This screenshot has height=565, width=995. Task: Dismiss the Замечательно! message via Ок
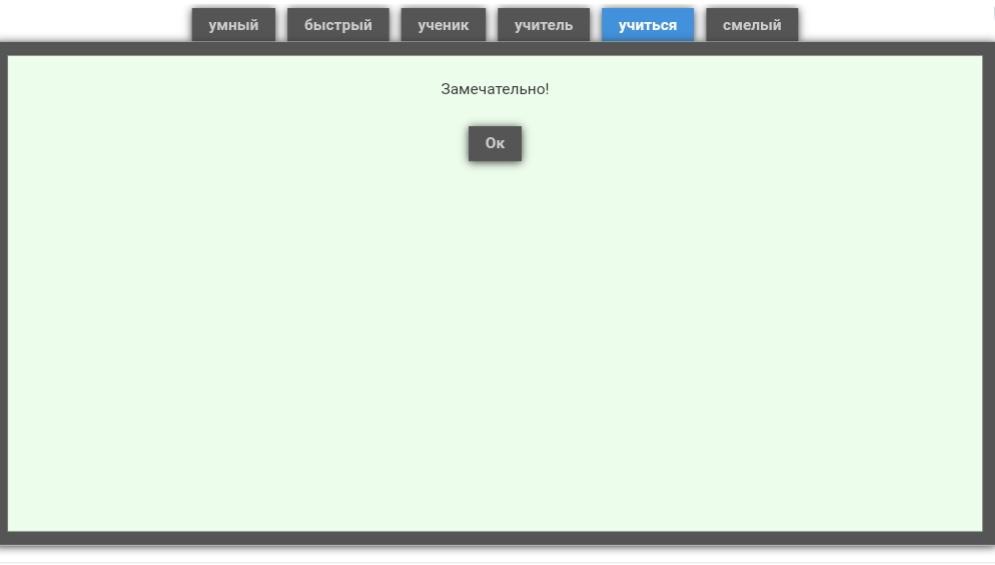(x=495, y=143)
